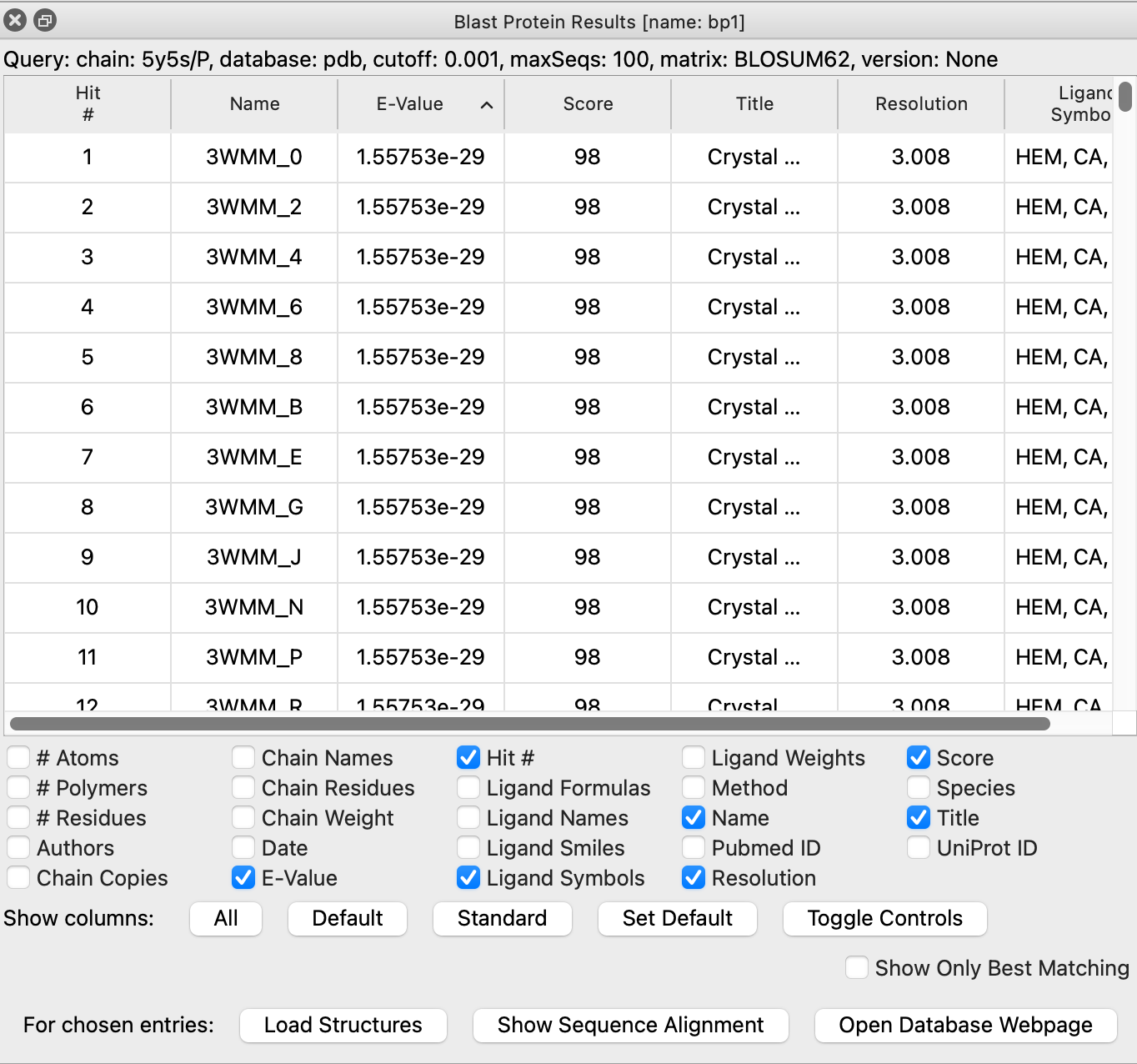
Task: Select the 3WMM_0 name cell
Action: tap(254, 157)
